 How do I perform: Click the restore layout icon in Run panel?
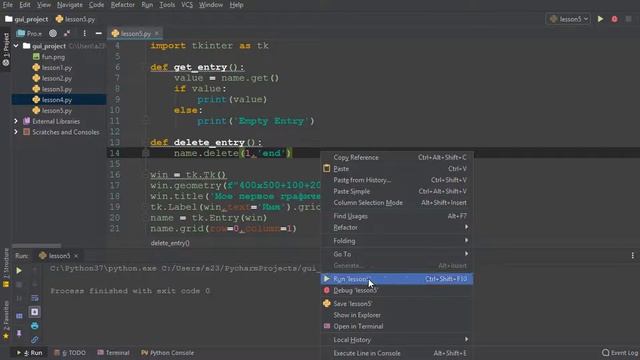tap(19, 316)
